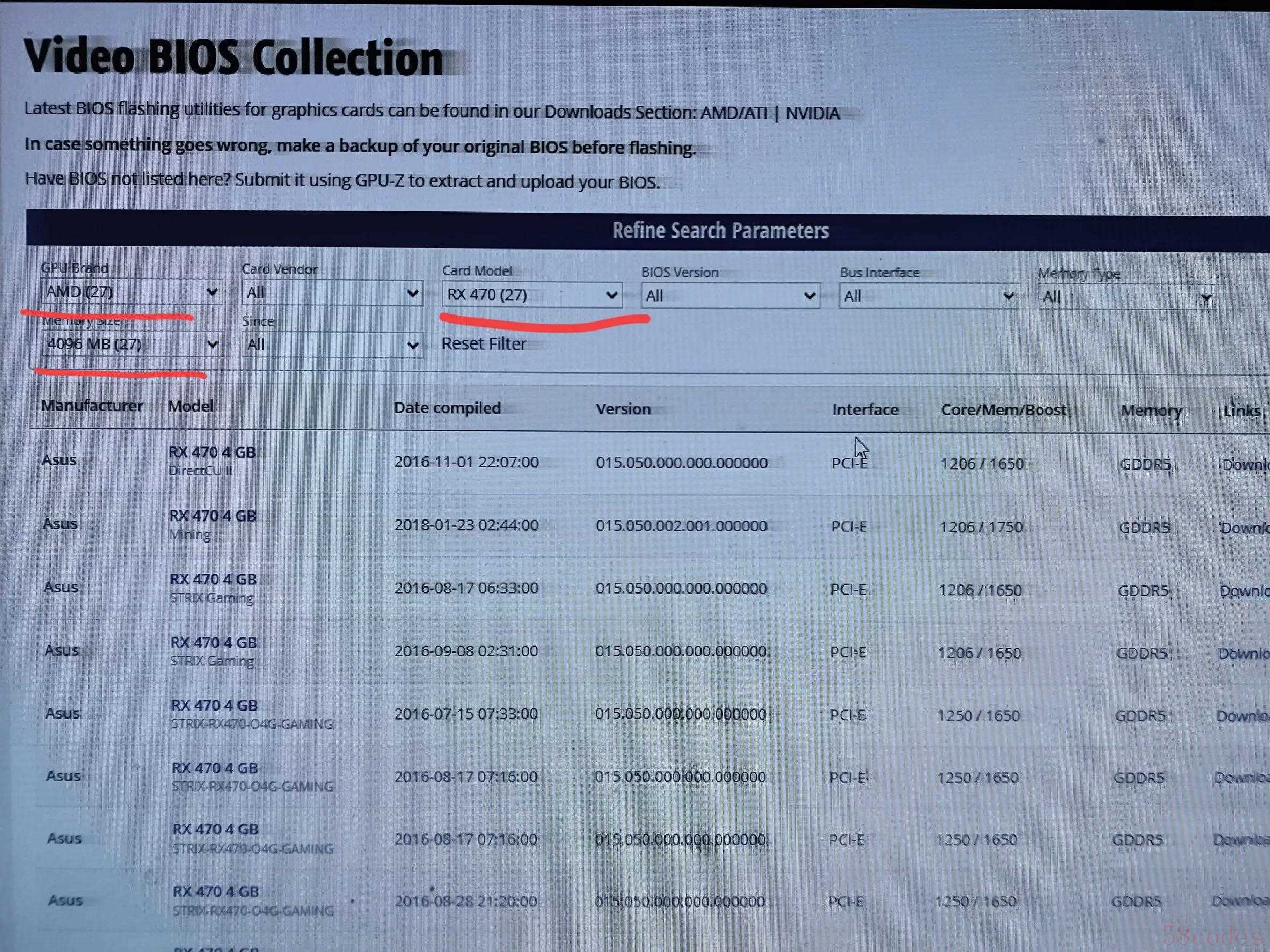
Task: Open STRIX Gaming entry dated 2016-08-17 06:33
Action: coord(213,579)
